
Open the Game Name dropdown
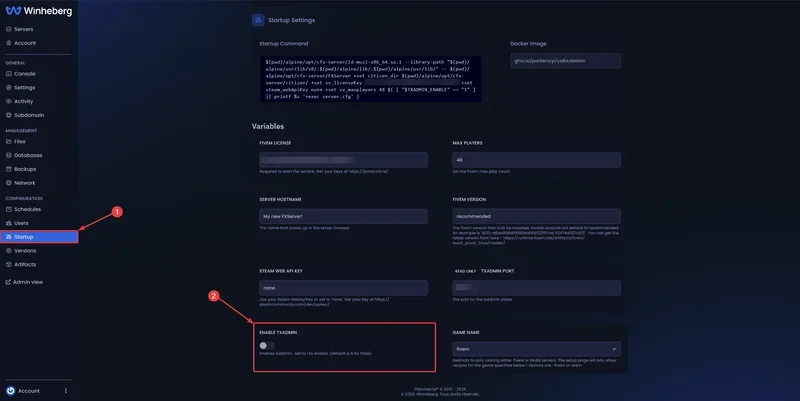click(x=537, y=349)
